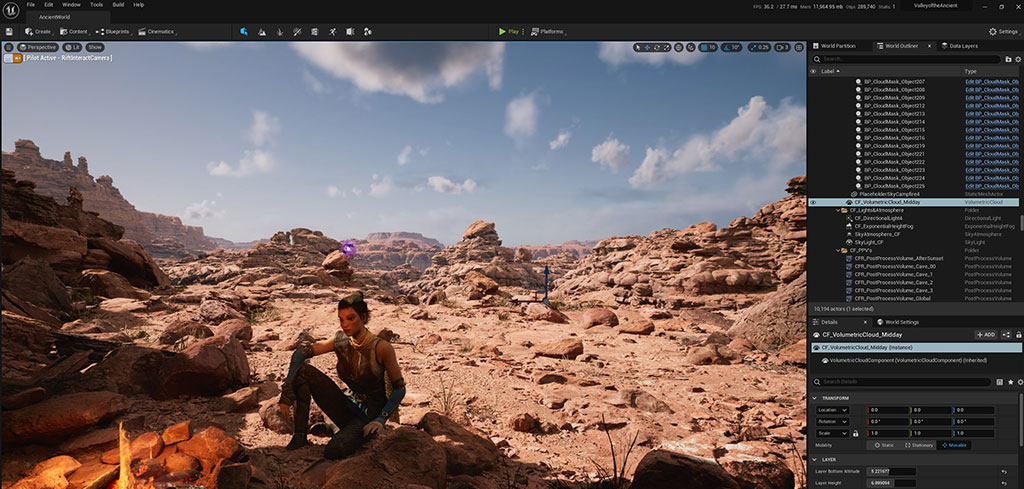Open the Perspective view dropdown
The width and height of the screenshot is (1024, 489).
coord(38,47)
